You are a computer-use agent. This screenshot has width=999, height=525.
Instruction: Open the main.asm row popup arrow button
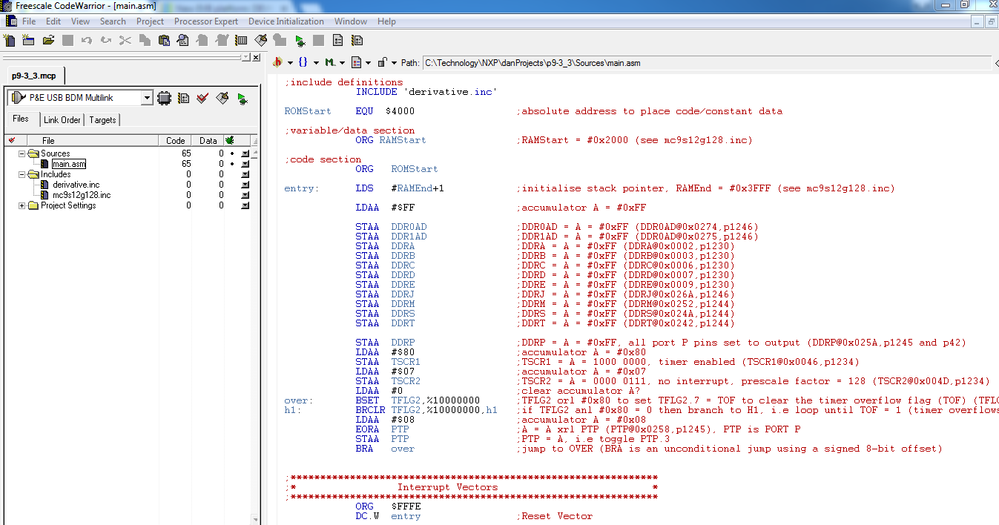point(245,164)
